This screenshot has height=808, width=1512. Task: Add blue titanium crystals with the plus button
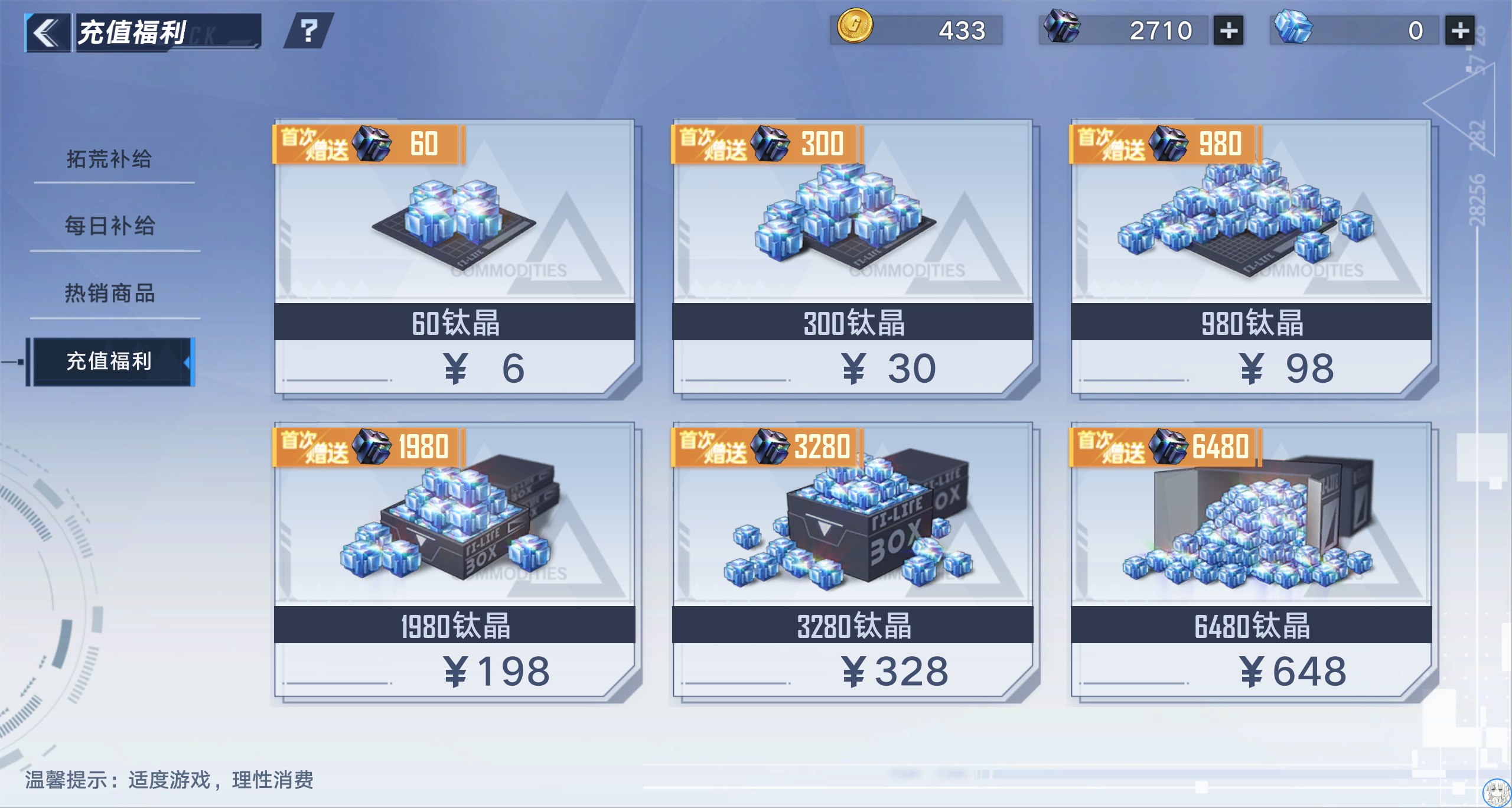[1460, 31]
